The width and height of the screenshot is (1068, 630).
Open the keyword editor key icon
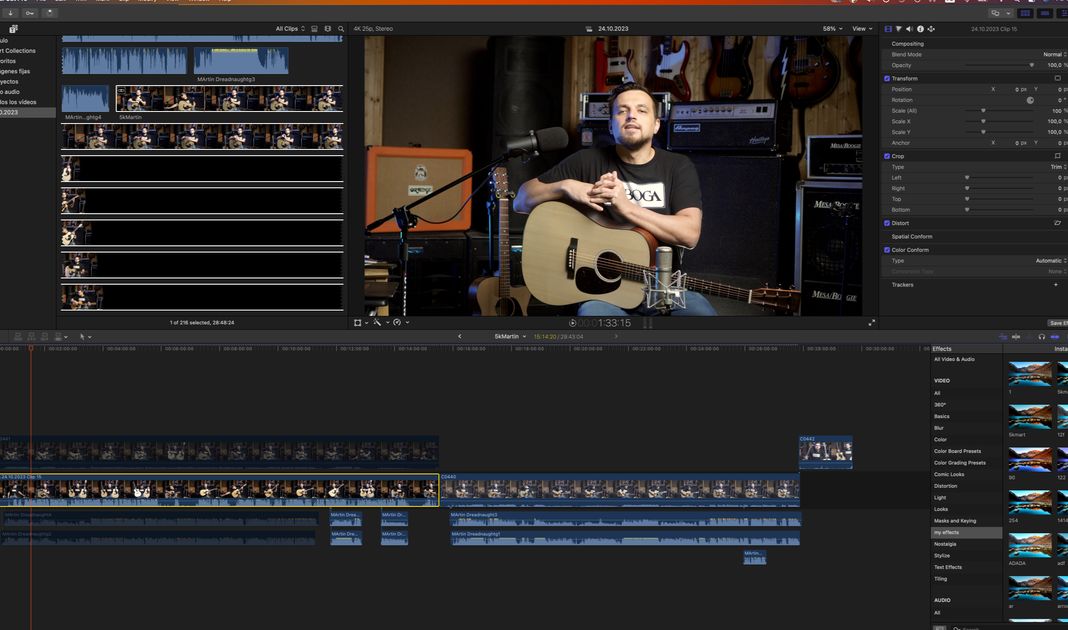click(x=30, y=13)
